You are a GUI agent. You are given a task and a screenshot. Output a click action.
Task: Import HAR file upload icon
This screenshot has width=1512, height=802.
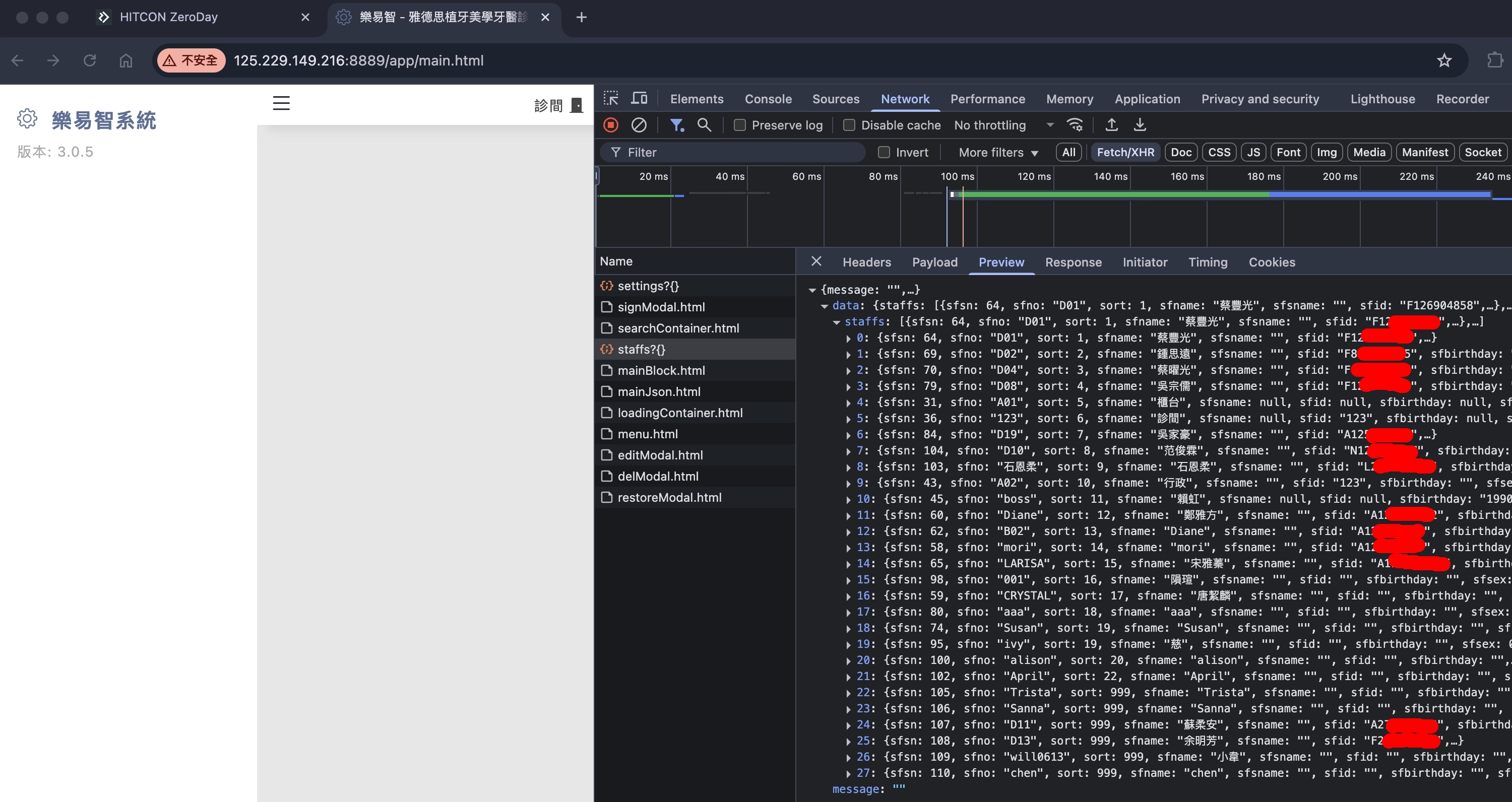[1111, 125]
